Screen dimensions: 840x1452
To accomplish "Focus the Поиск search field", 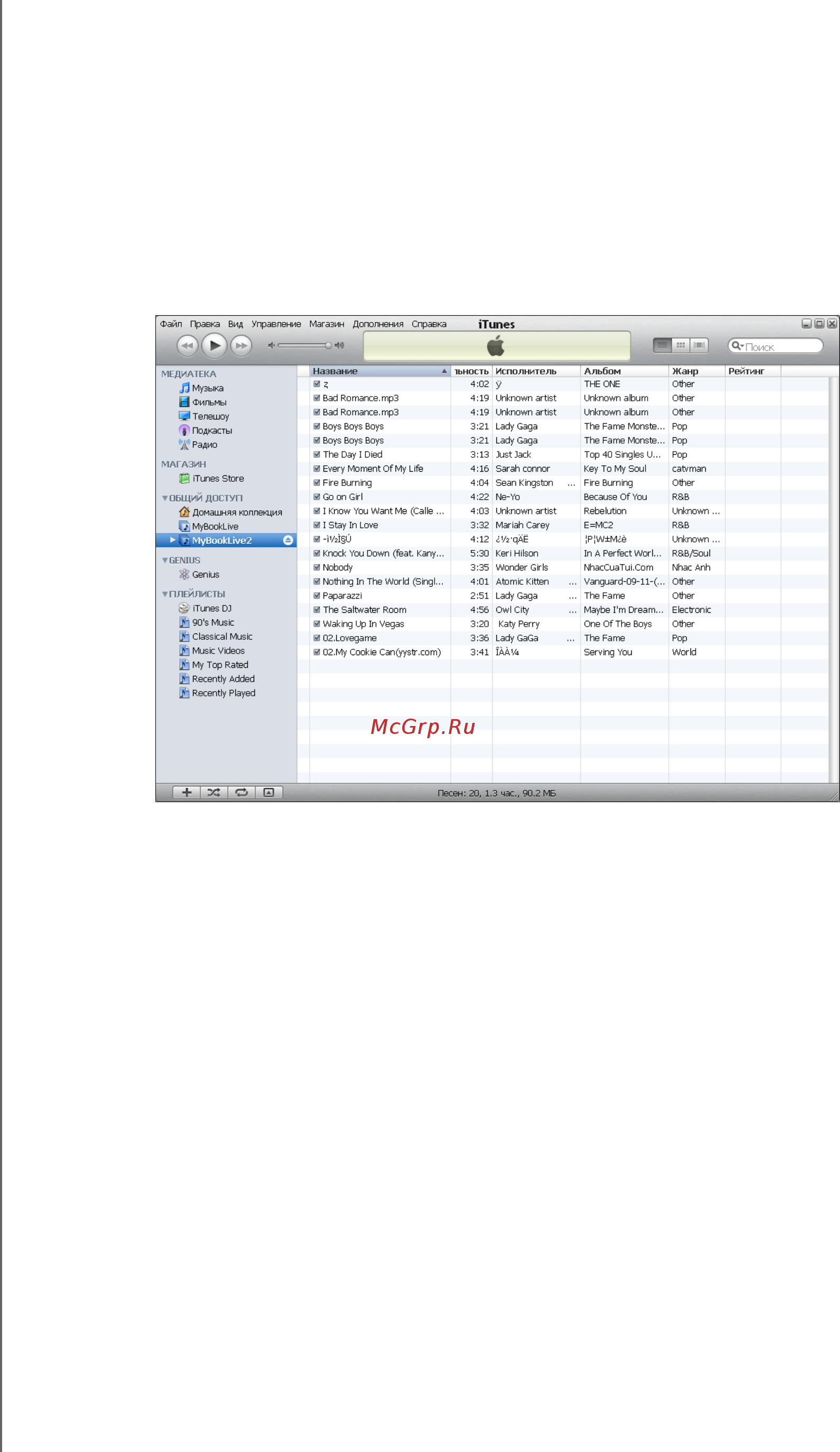I will 775,346.
